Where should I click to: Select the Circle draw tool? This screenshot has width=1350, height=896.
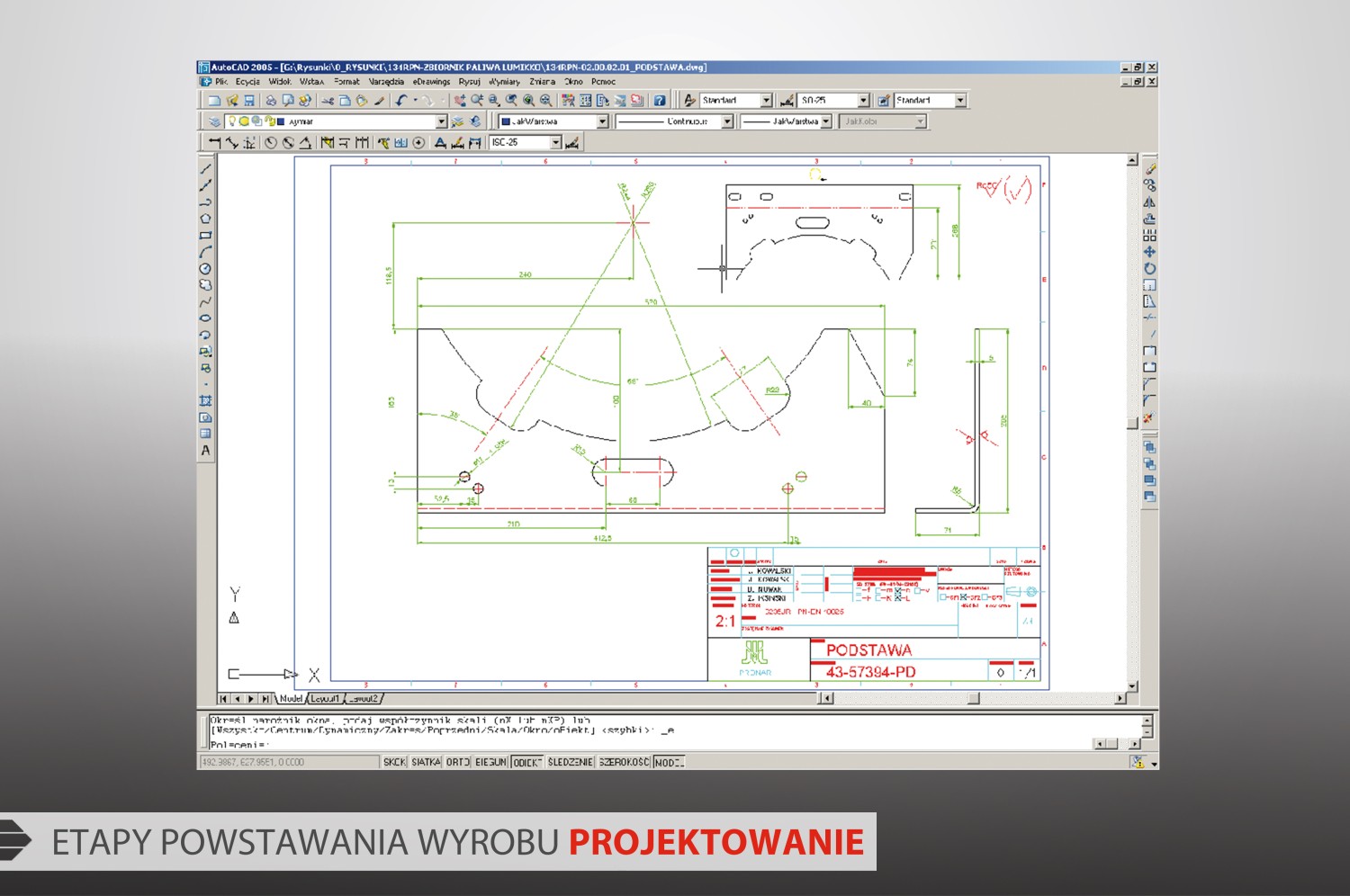[205, 268]
